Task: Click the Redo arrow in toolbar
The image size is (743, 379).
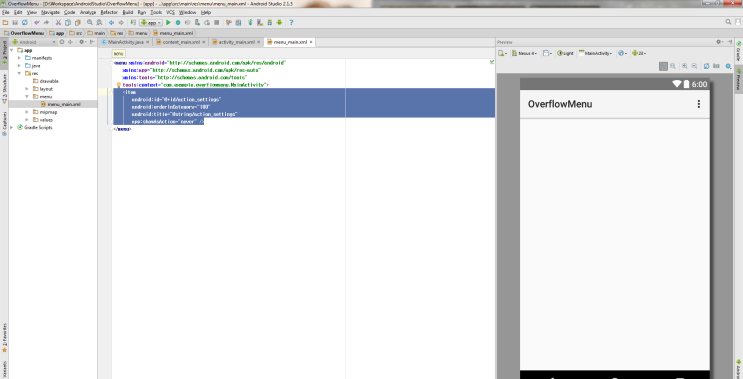Action: (x=46, y=22)
